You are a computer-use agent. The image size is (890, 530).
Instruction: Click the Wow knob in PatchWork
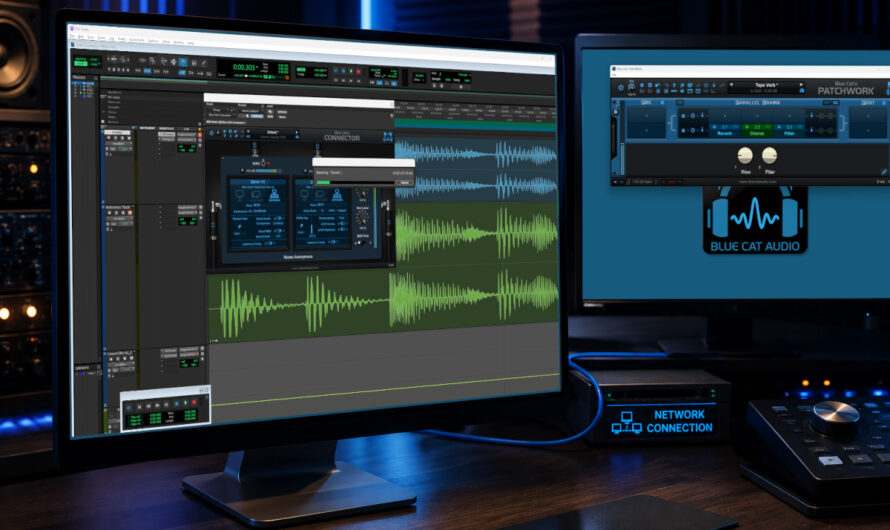[x=745, y=155]
